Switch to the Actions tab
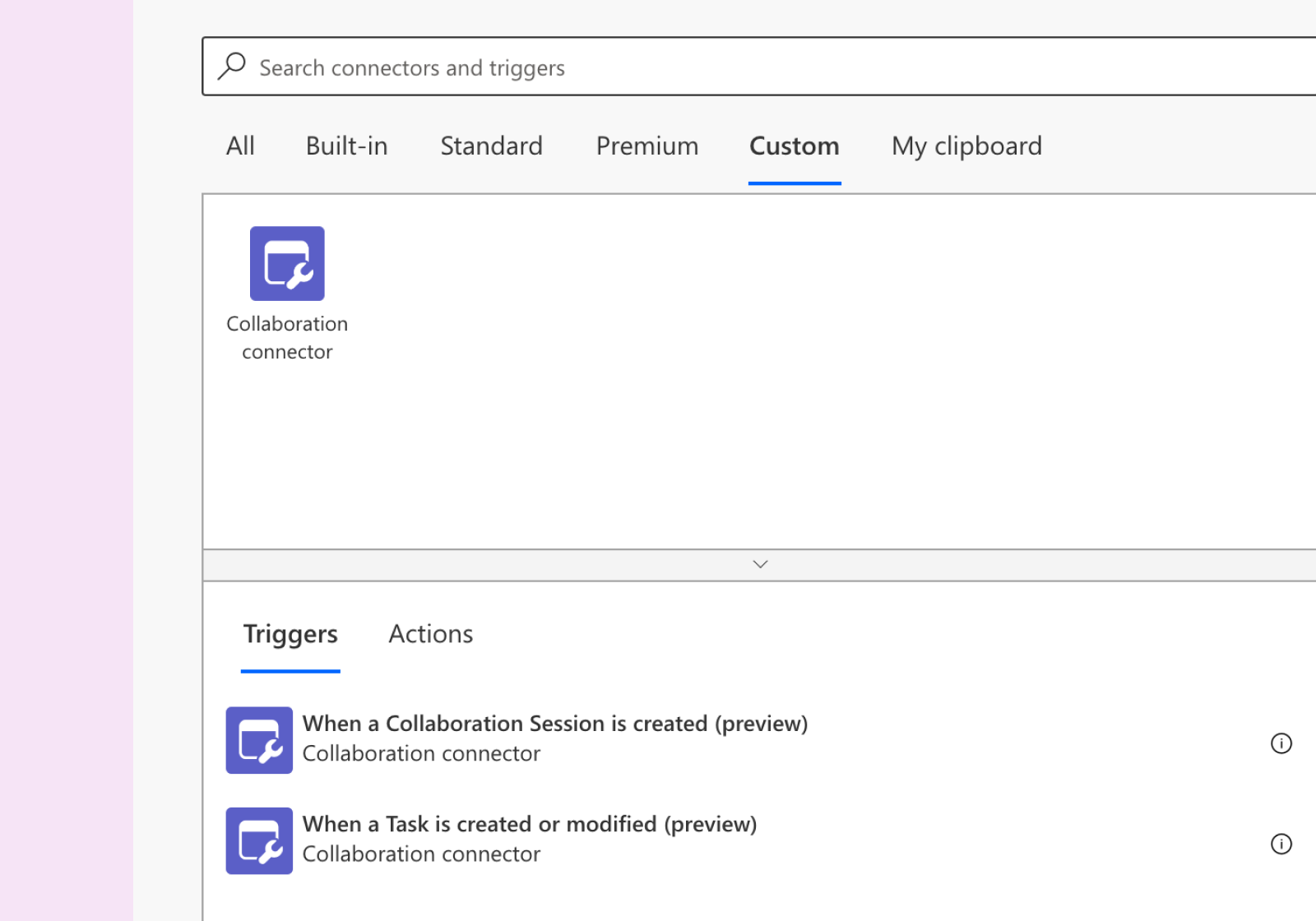1316x921 pixels. tap(430, 633)
